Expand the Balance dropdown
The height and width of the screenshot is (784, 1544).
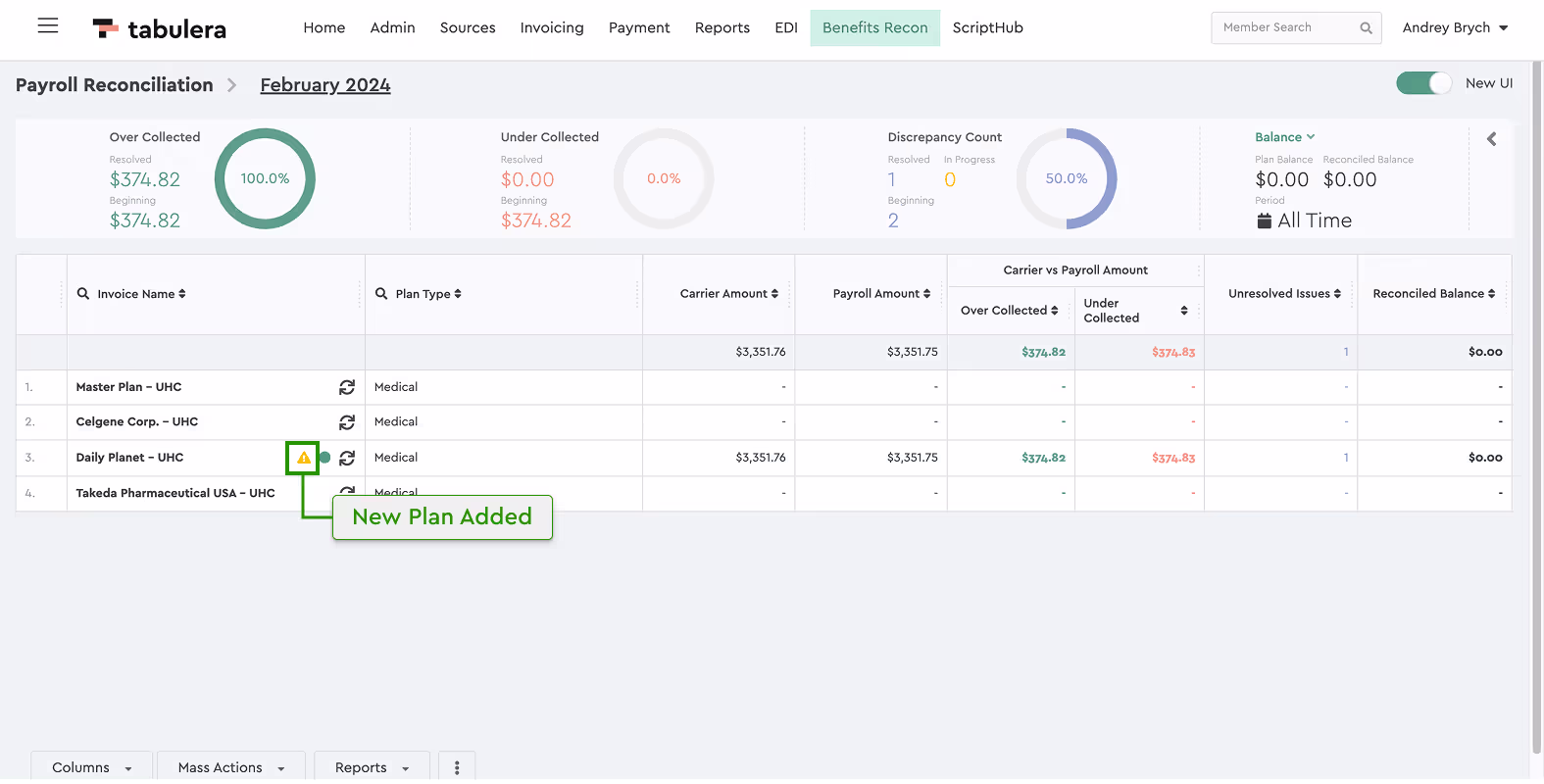click(1285, 137)
